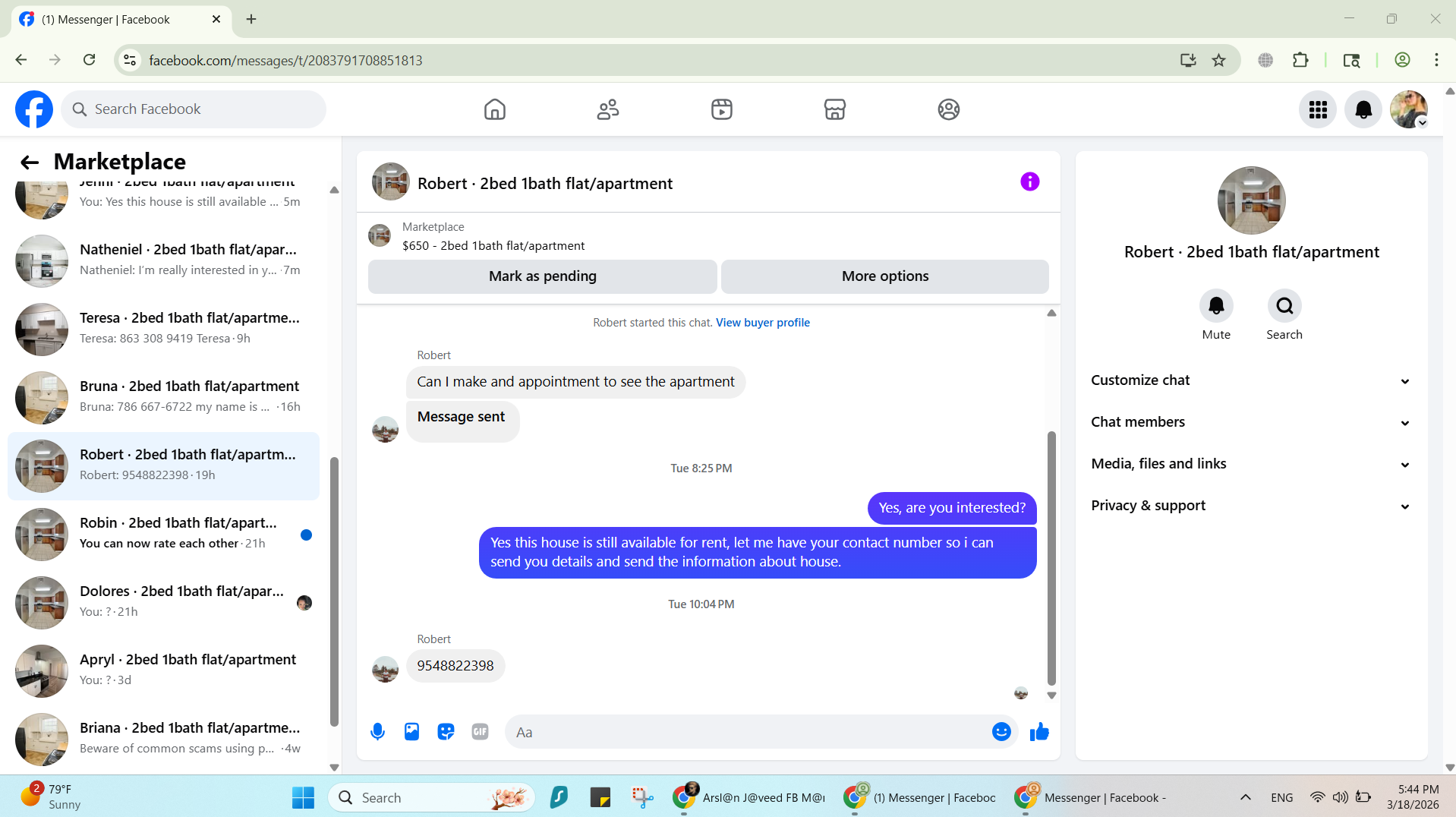The width and height of the screenshot is (1456, 817).
Task: Click the Facebook logo
Action: click(34, 109)
